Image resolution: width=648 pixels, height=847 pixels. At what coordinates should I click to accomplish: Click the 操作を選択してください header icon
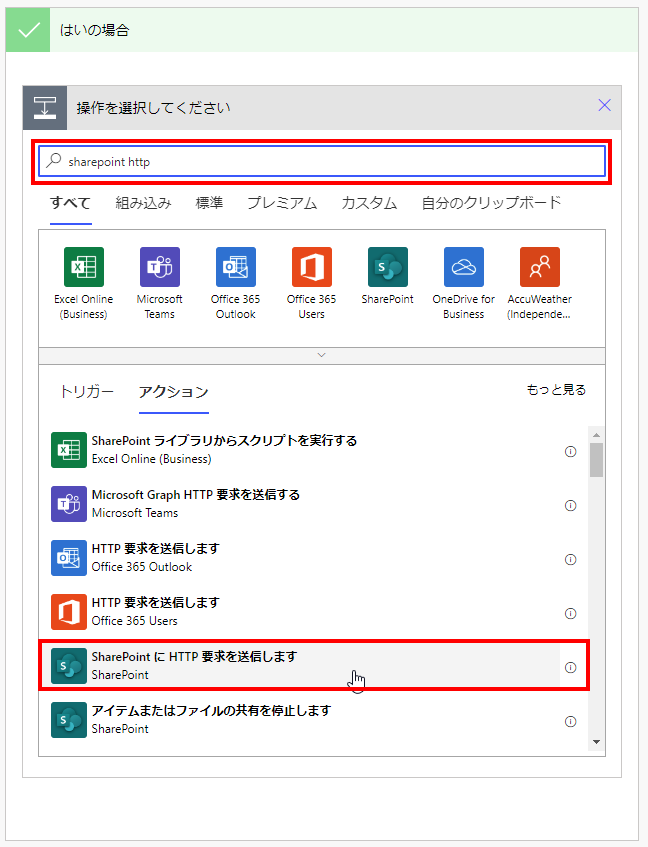pos(45,107)
